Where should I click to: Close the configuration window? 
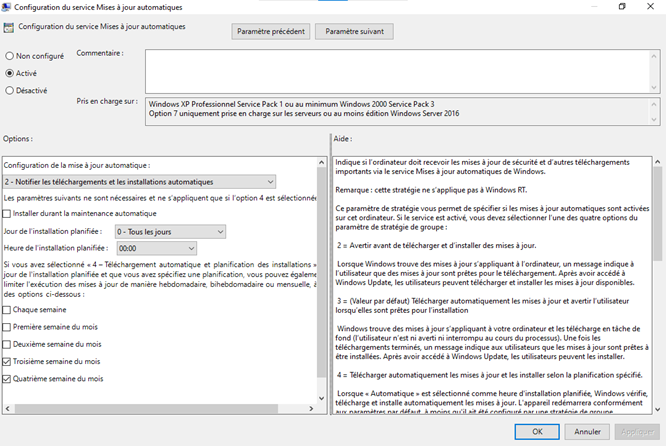click(650, 6)
